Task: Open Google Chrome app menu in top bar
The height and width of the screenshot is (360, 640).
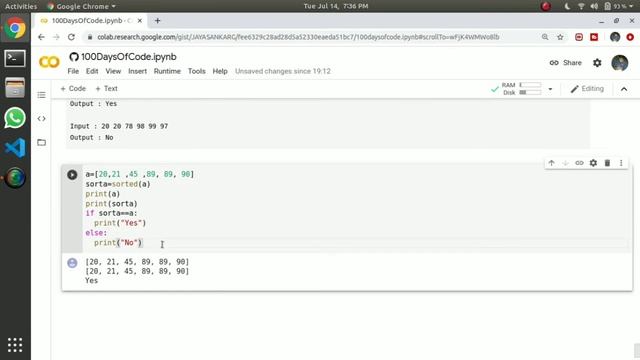Action: [x=81, y=6]
